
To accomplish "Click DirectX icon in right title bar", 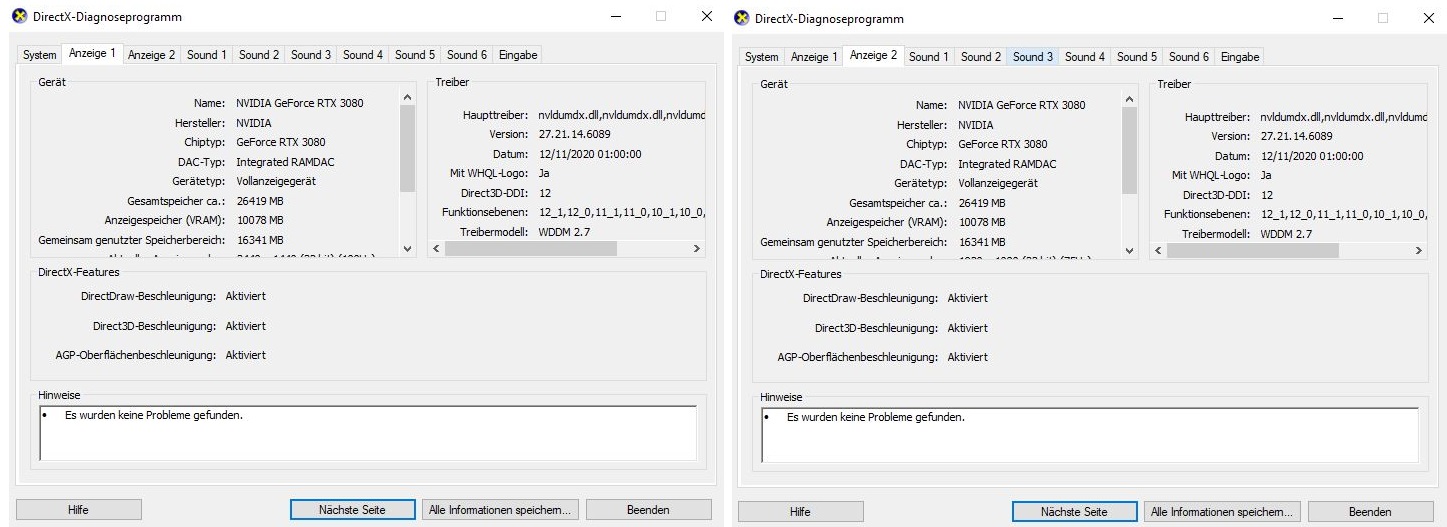I will point(741,18).
